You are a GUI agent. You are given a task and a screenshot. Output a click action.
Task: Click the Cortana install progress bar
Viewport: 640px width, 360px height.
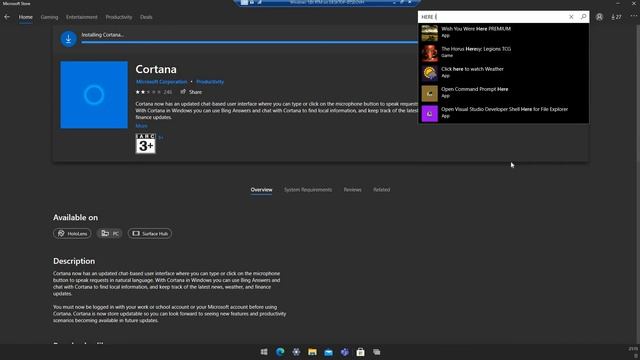[249, 42]
